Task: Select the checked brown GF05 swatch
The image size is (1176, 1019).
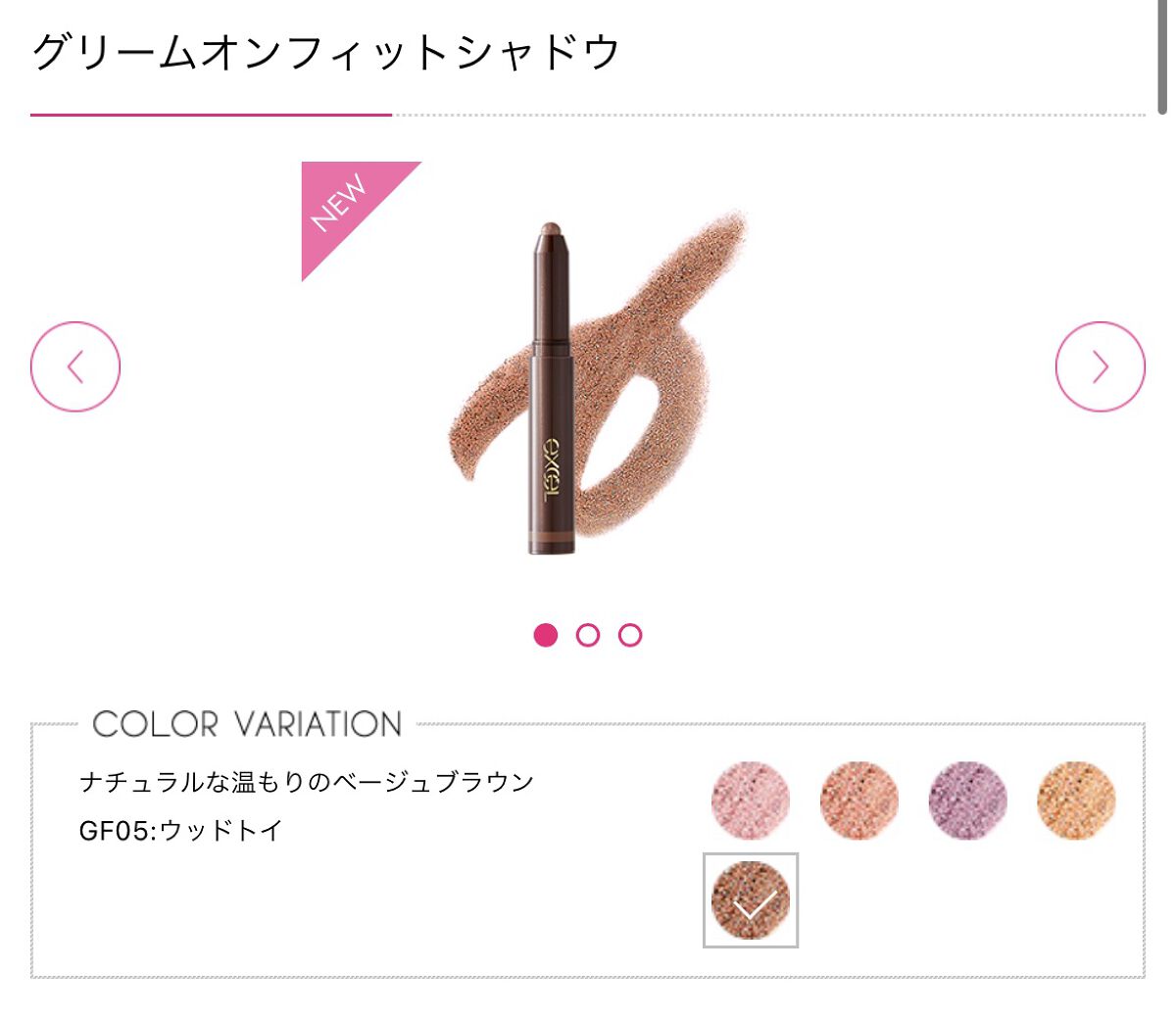Action: coord(751,900)
